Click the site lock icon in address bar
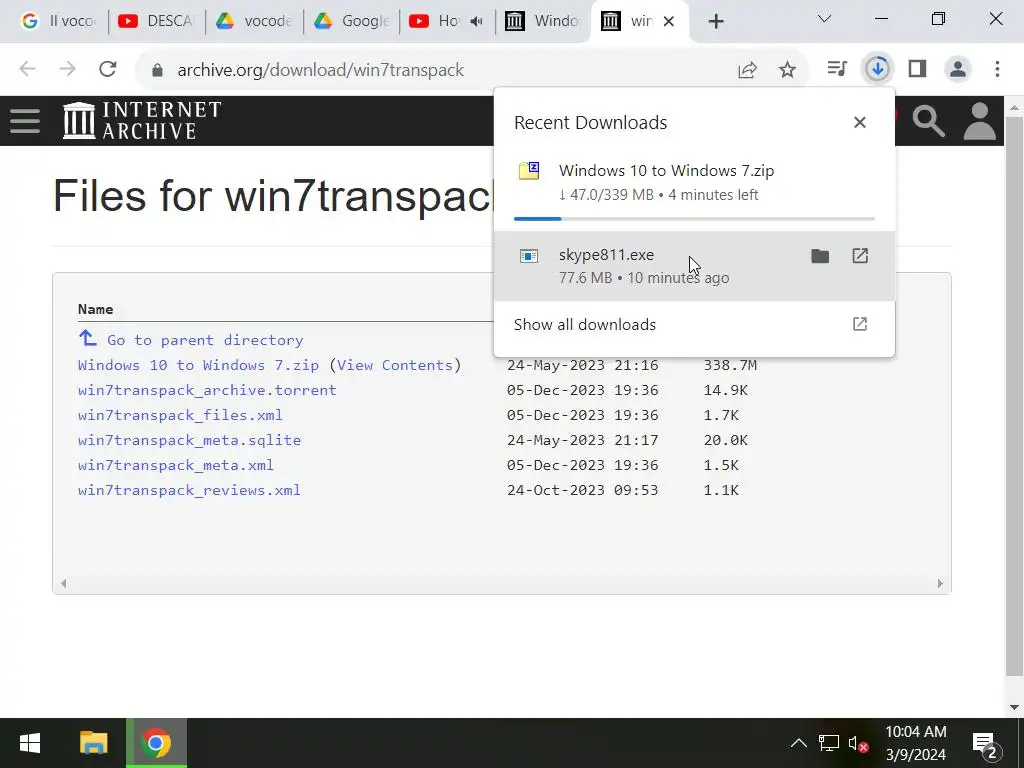1024x768 pixels. coord(157,70)
